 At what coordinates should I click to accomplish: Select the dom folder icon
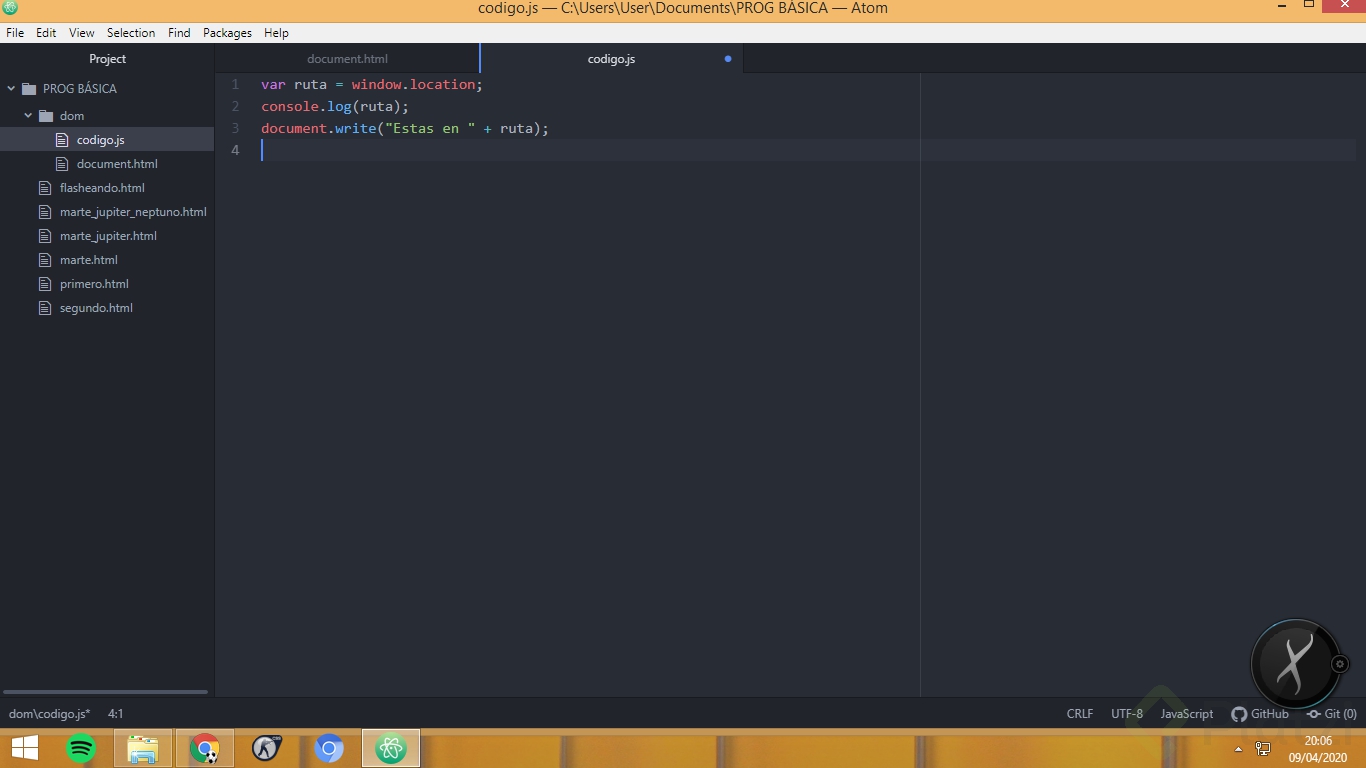click(x=46, y=116)
